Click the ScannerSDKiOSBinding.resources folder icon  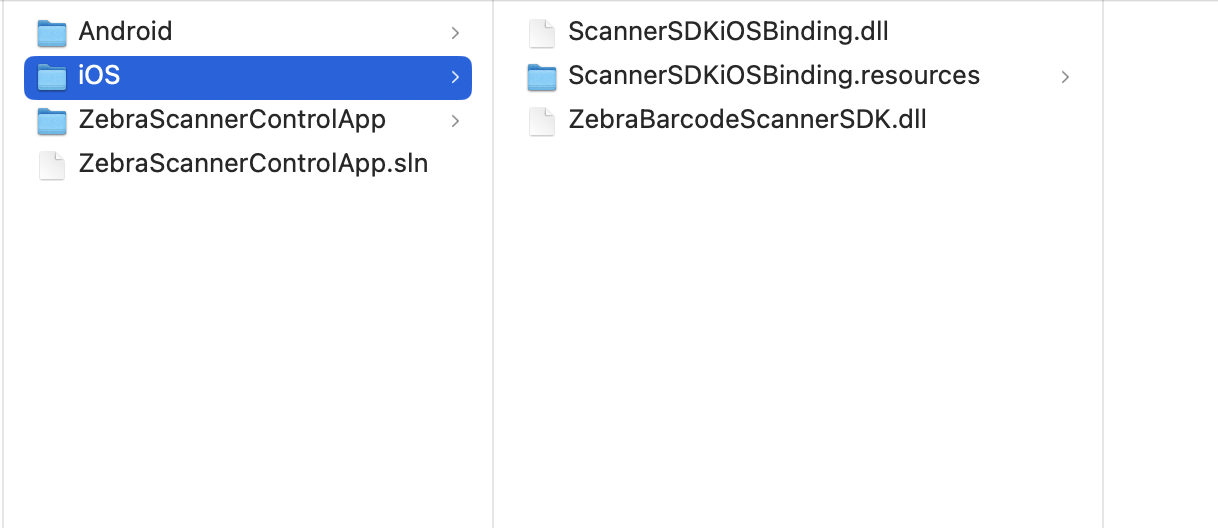click(541, 77)
